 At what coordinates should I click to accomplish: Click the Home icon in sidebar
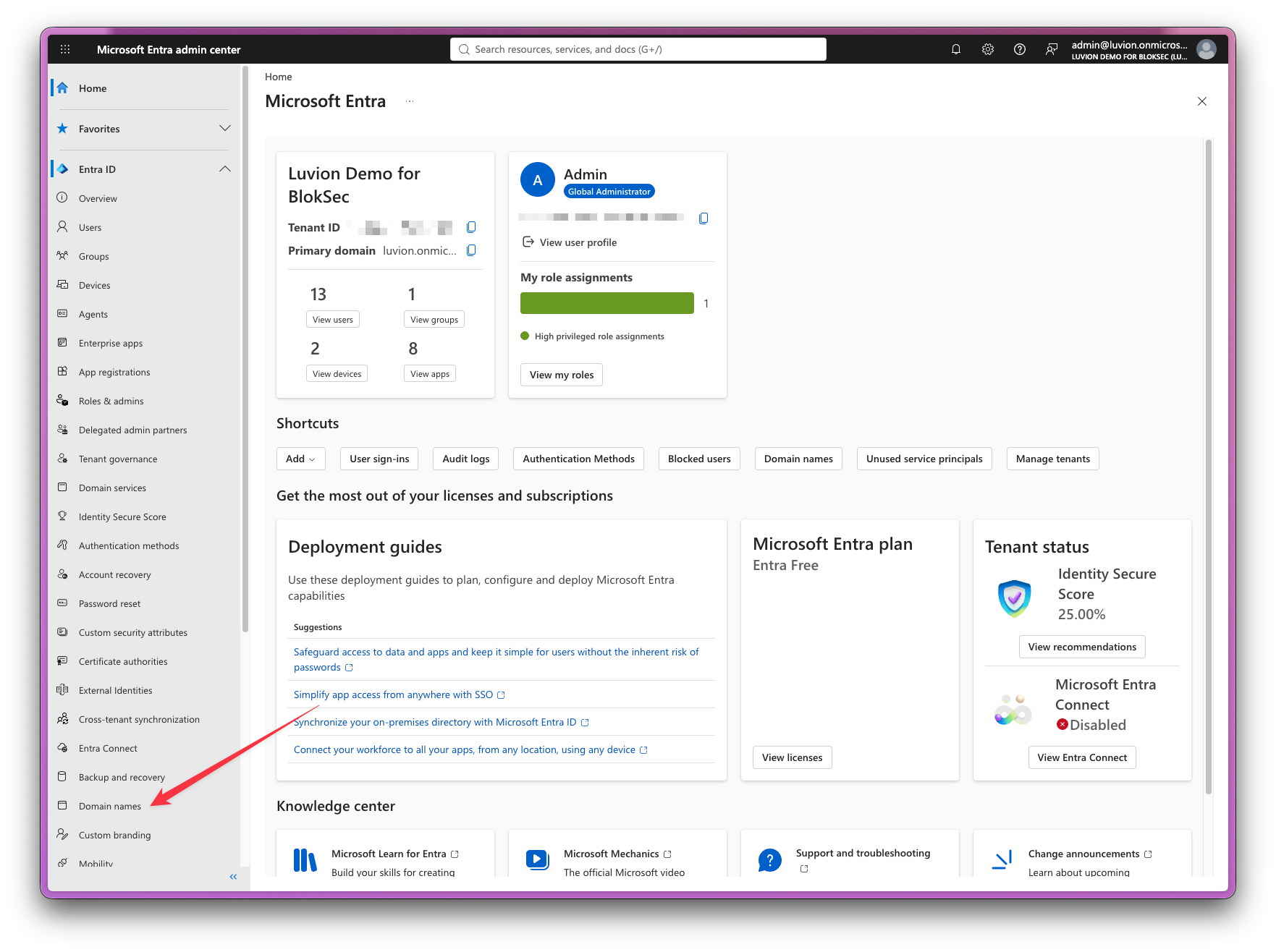[x=63, y=88]
